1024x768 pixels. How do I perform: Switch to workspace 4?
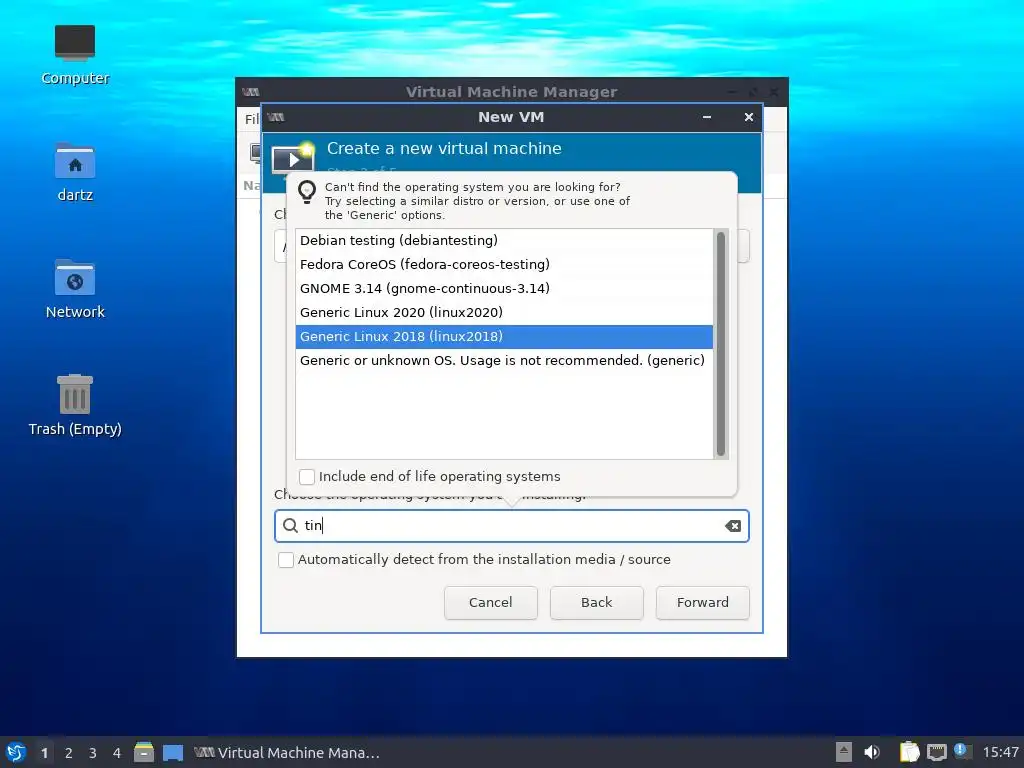tap(117, 753)
